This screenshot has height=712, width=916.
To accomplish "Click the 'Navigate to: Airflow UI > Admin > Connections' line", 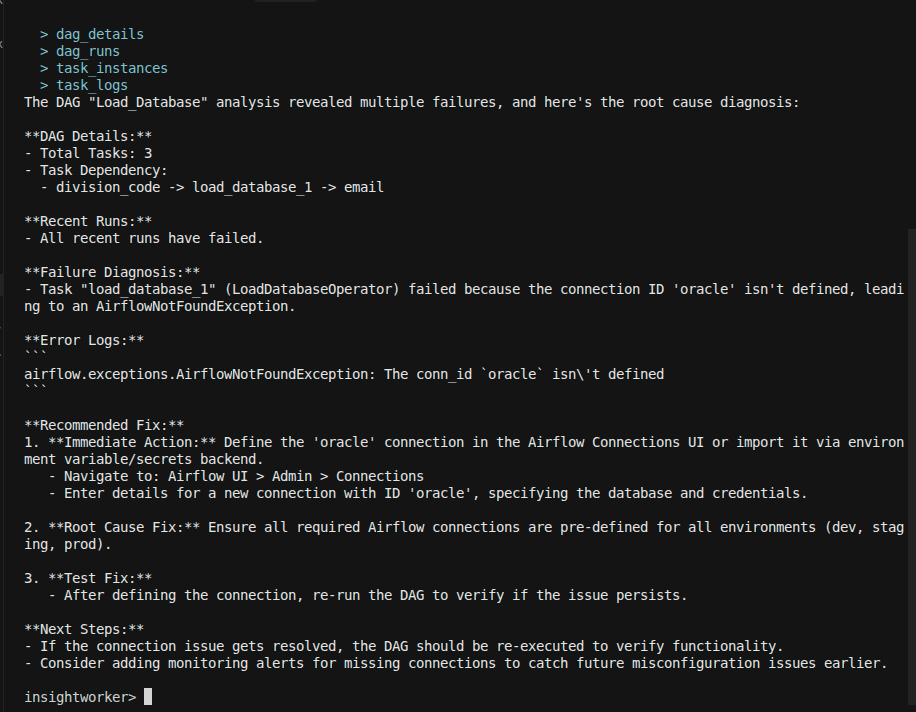I will tap(236, 476).
